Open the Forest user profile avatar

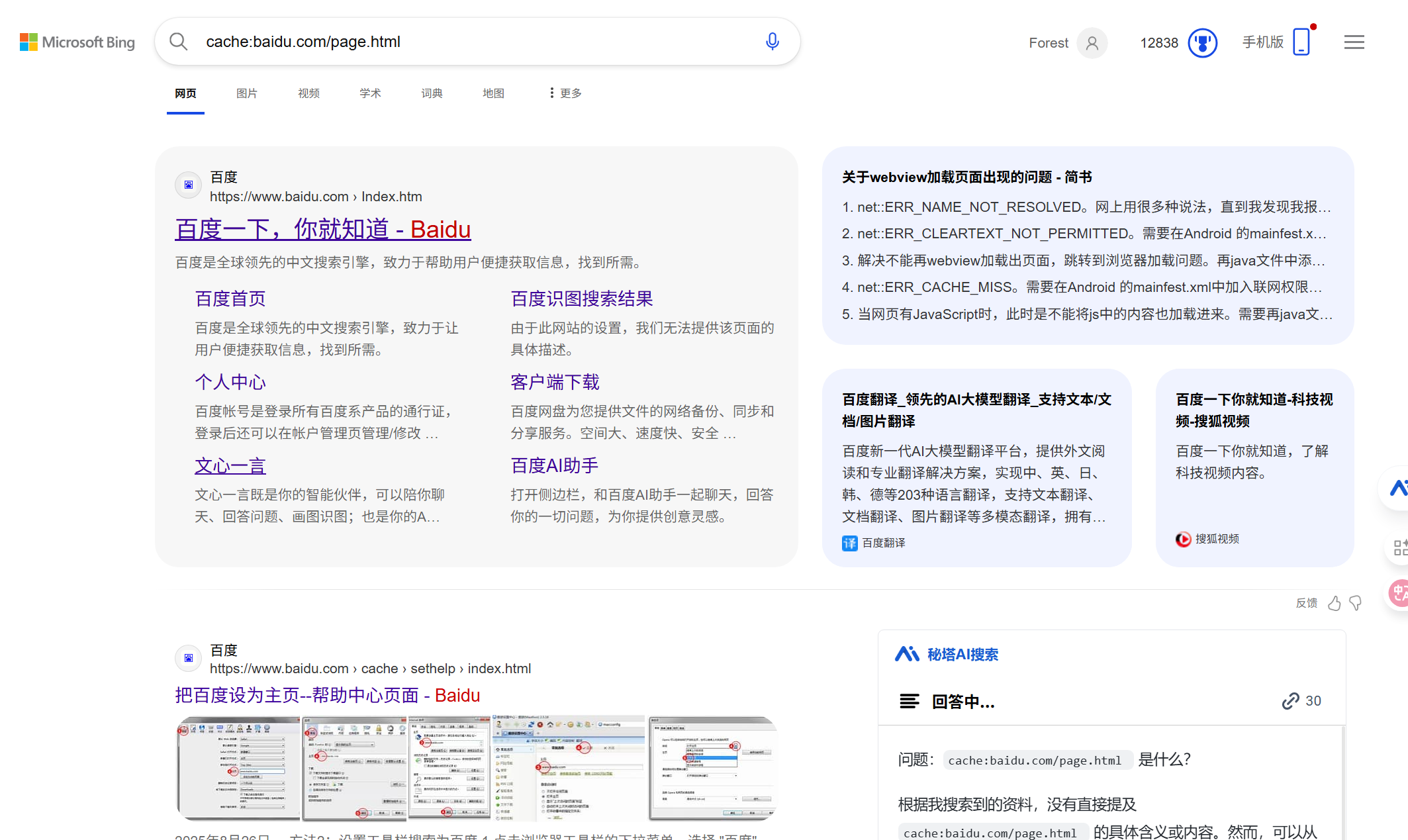[1092, 43]
